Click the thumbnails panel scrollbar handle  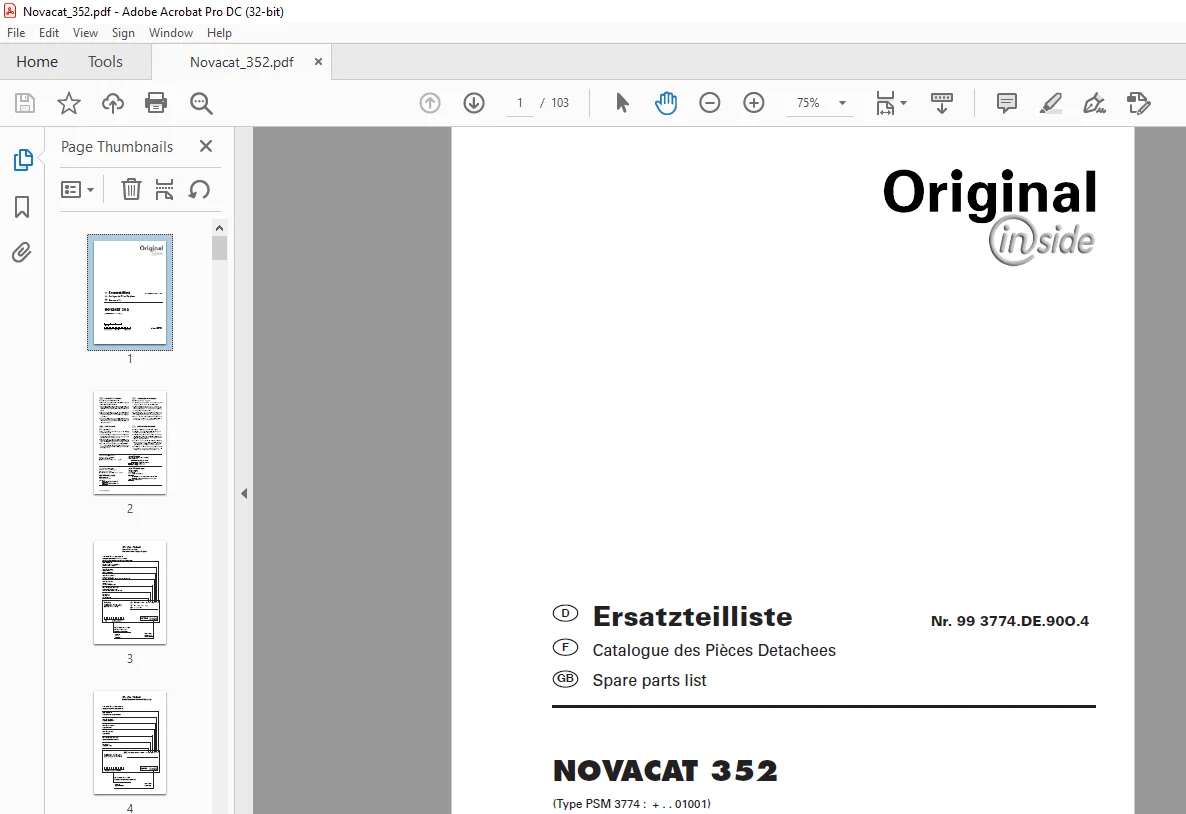coord(219,248)
